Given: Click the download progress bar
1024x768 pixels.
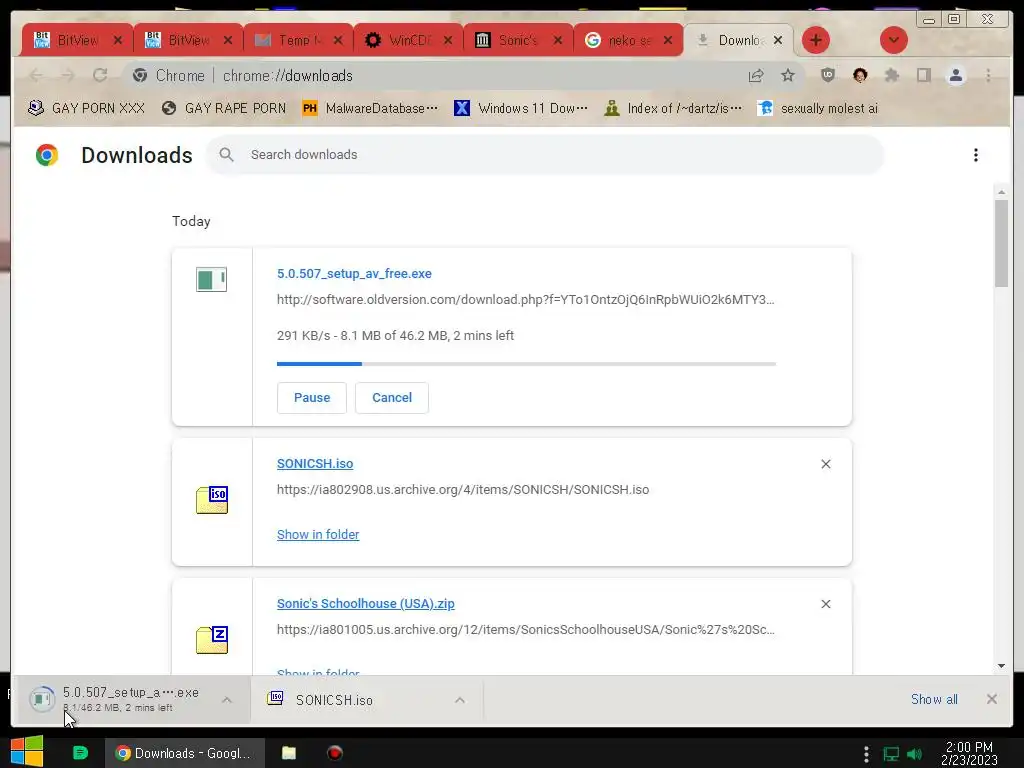Looking at the screenshot, I should click(x=526, y=364).
